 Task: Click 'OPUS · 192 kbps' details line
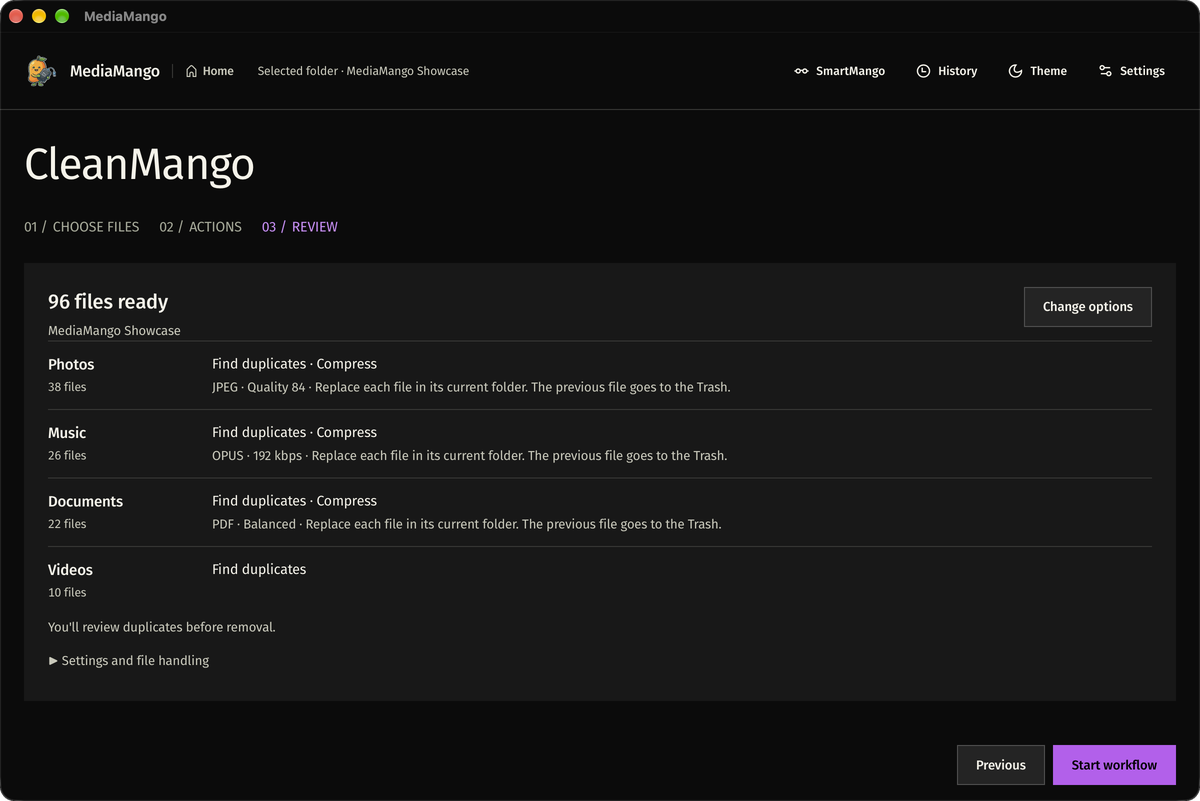(469, 456)
